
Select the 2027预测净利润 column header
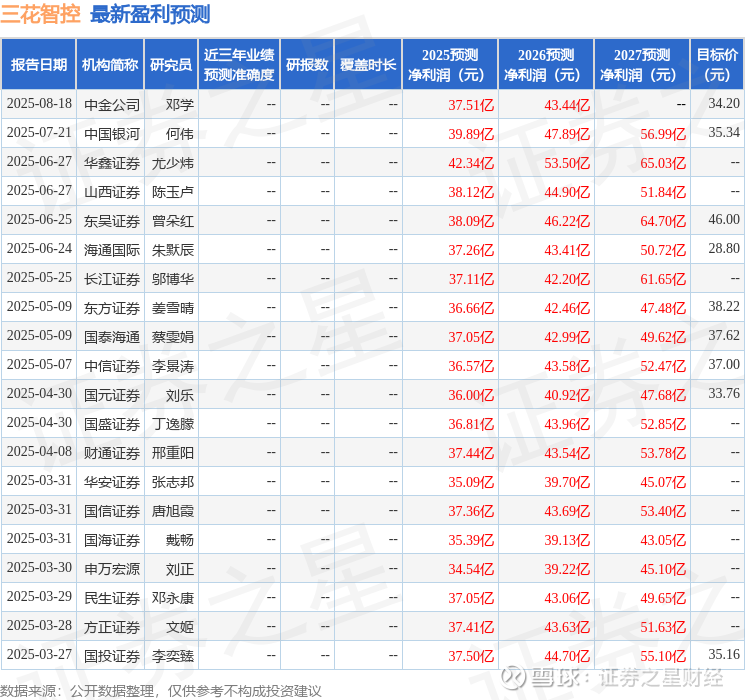tap(642, 65)
